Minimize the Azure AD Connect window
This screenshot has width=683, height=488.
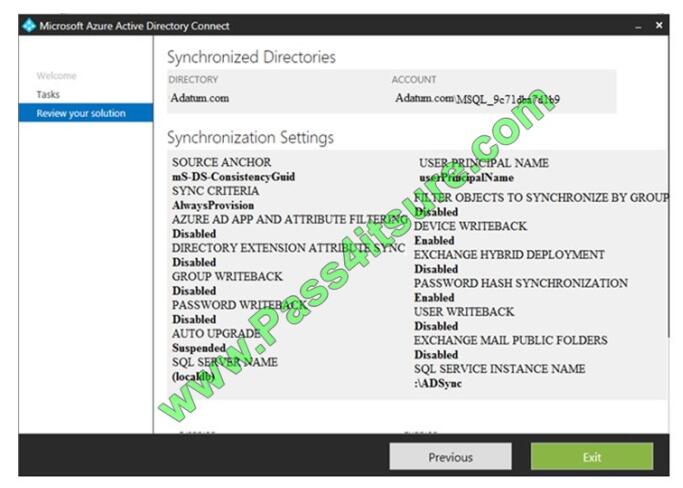[x=638, y=27]
